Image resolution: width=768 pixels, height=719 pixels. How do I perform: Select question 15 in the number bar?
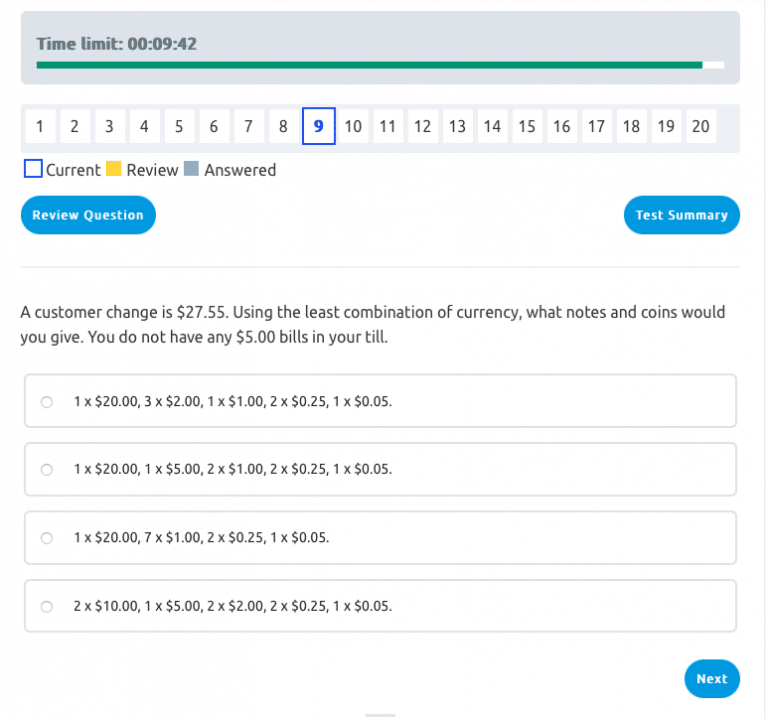pyautogui.click(x=527, y=127)
